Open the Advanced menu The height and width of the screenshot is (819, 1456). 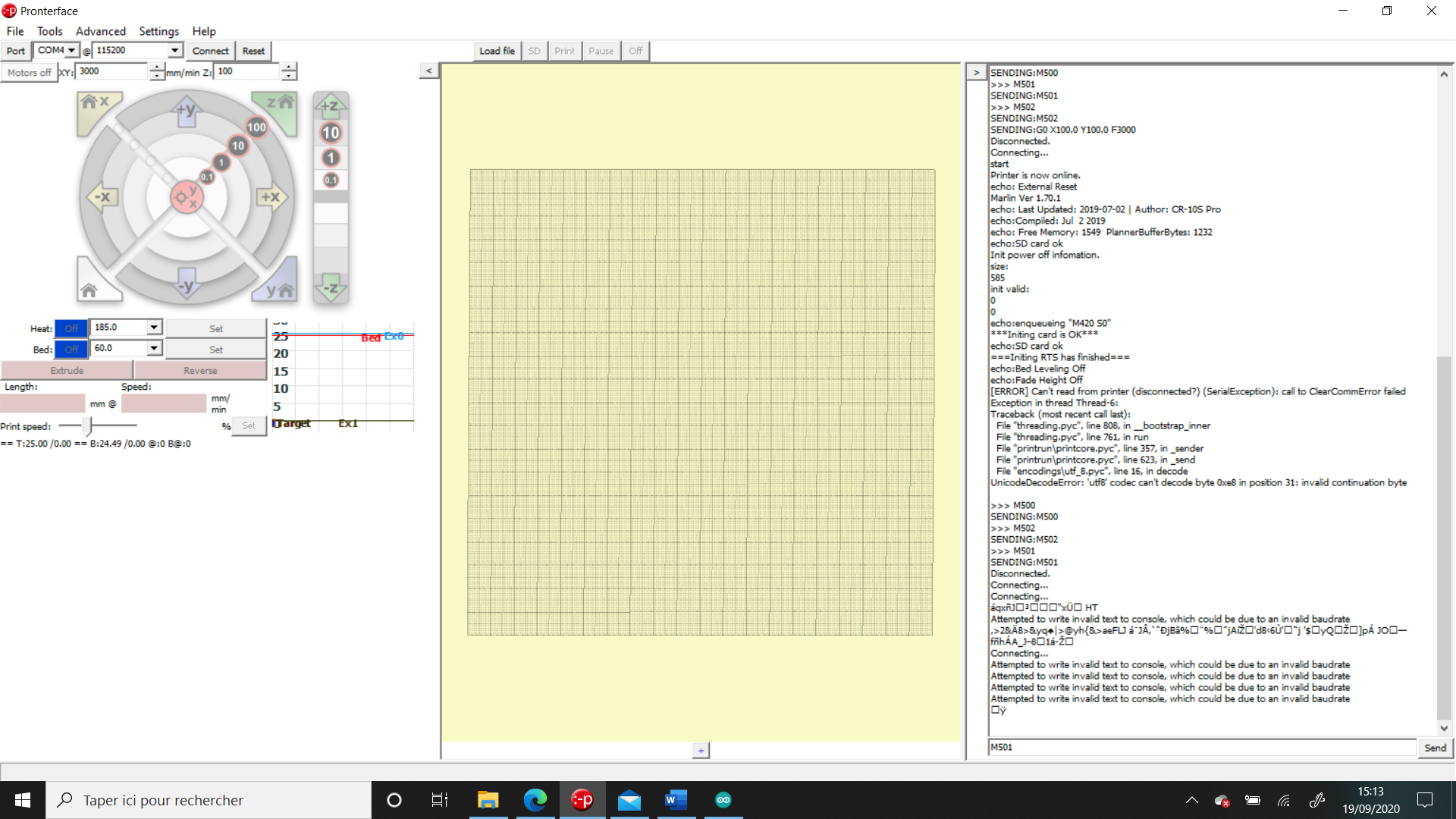point(101,31)
